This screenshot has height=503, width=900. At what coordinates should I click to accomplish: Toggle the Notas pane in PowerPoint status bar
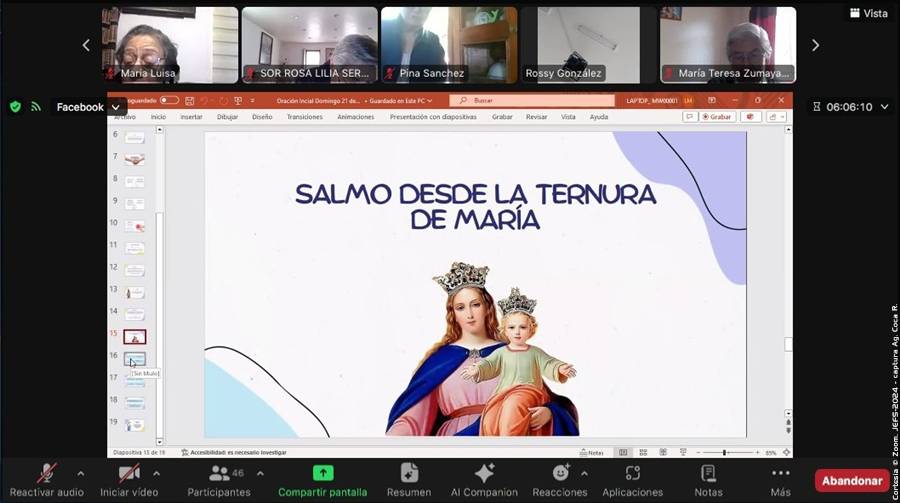592,452
